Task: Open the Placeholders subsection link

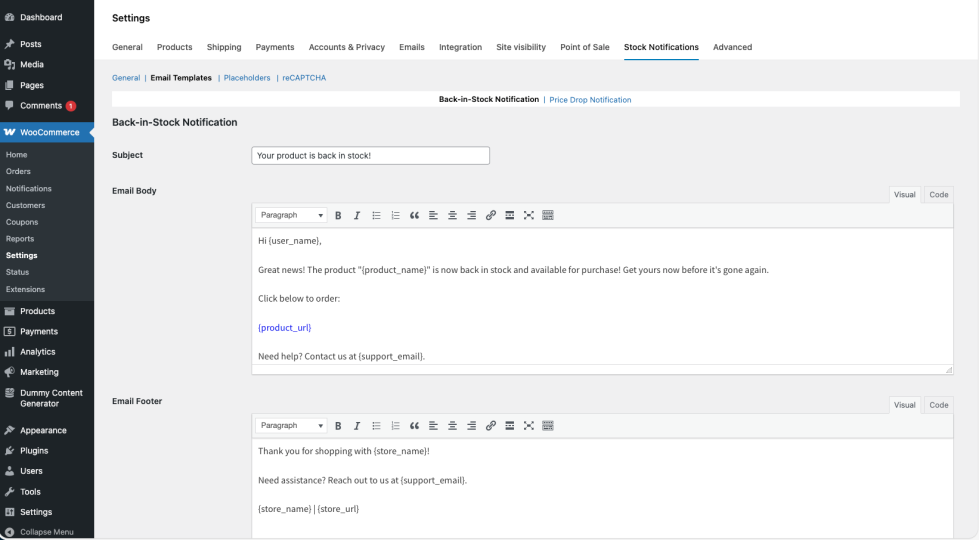Action: [x=247, y=78]
